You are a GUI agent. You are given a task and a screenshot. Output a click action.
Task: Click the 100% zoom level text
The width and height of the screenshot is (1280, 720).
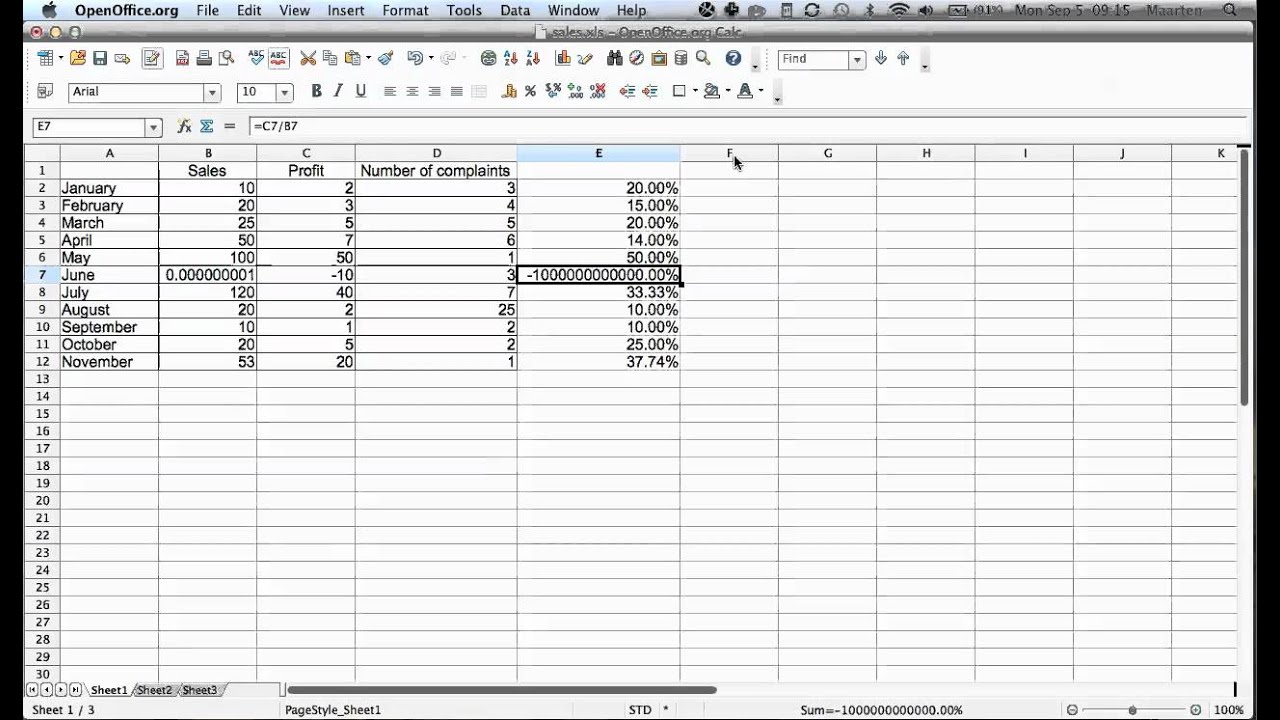1229,710
